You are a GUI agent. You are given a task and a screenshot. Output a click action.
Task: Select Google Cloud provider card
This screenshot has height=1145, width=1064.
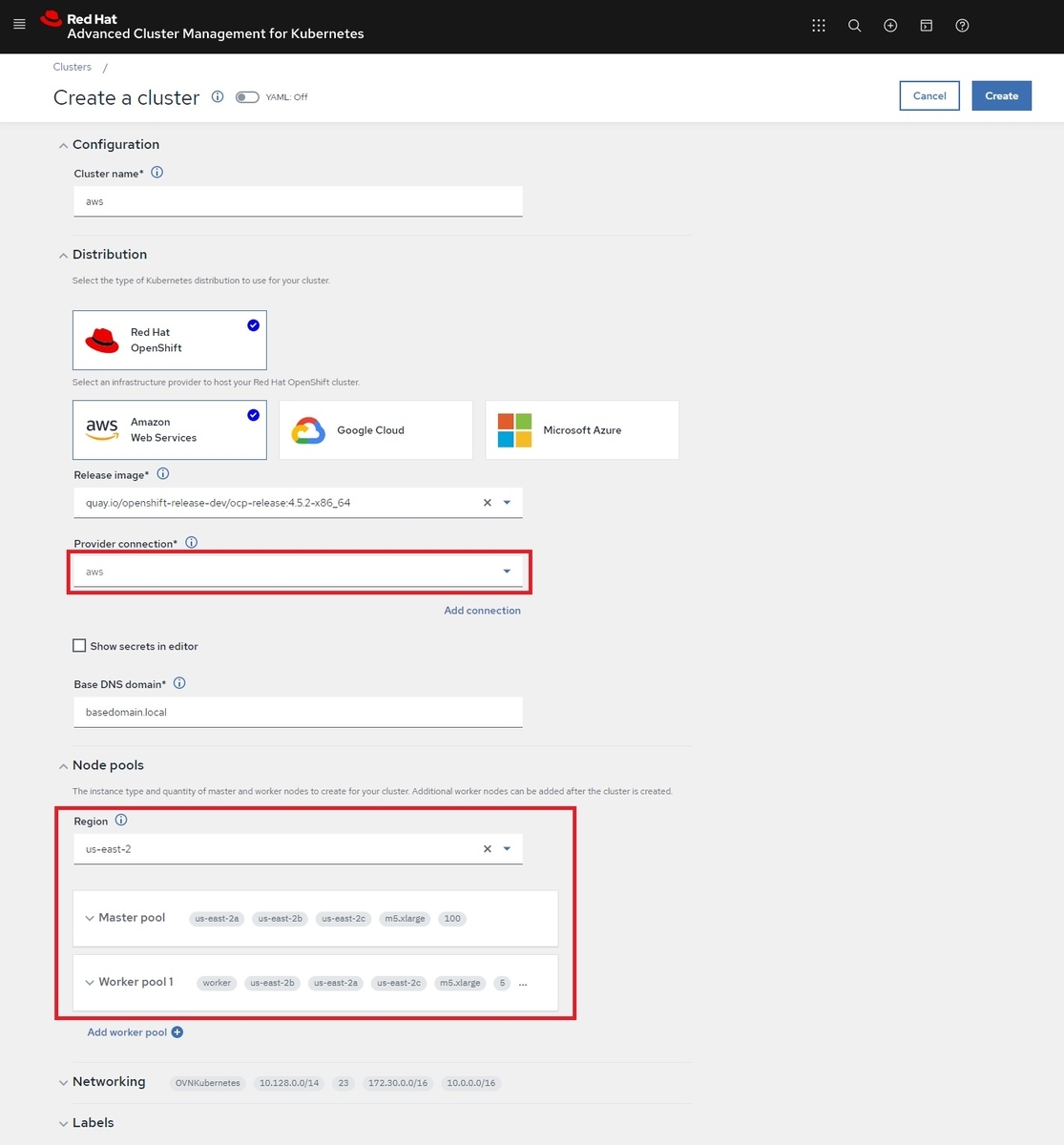(376, 429)
